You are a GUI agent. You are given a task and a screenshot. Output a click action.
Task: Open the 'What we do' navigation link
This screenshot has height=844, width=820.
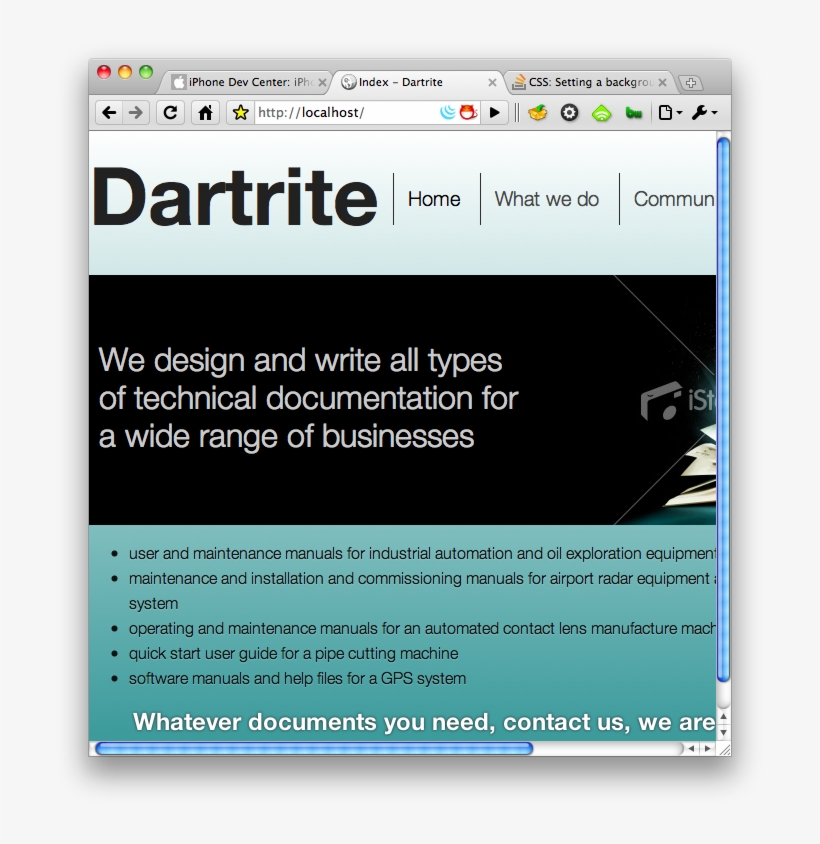point(547,199)
